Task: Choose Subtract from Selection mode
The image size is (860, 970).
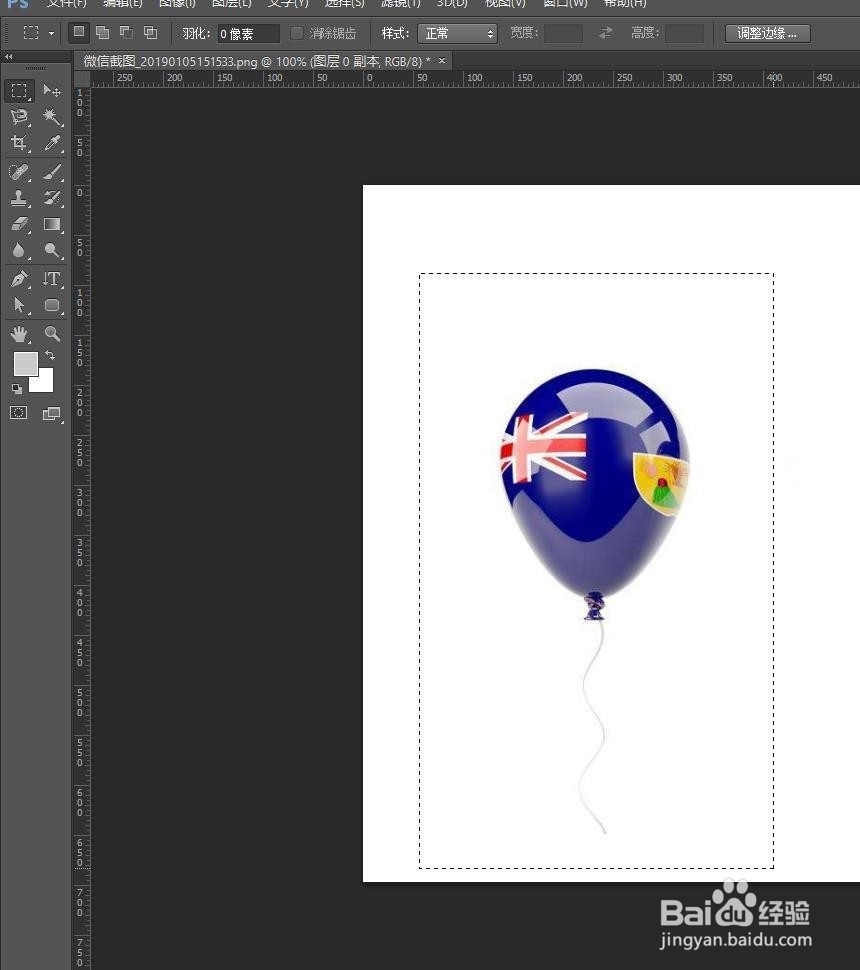Action: (126, 32)
